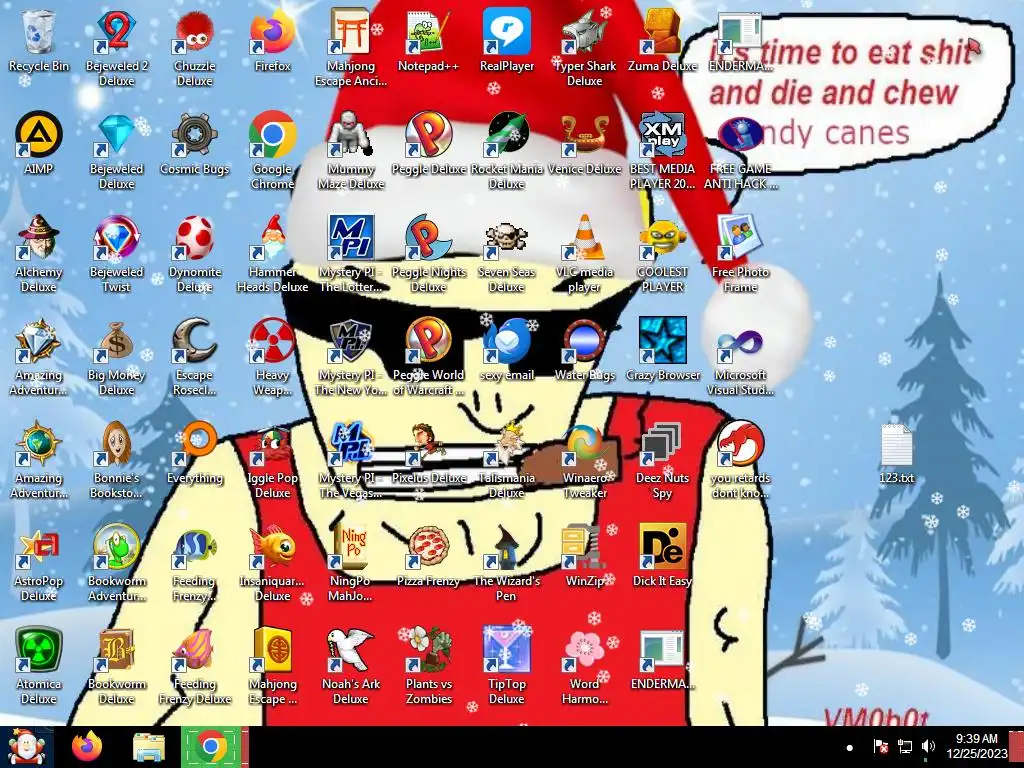Launch Firefox from the taskbar

pos(88,747)
